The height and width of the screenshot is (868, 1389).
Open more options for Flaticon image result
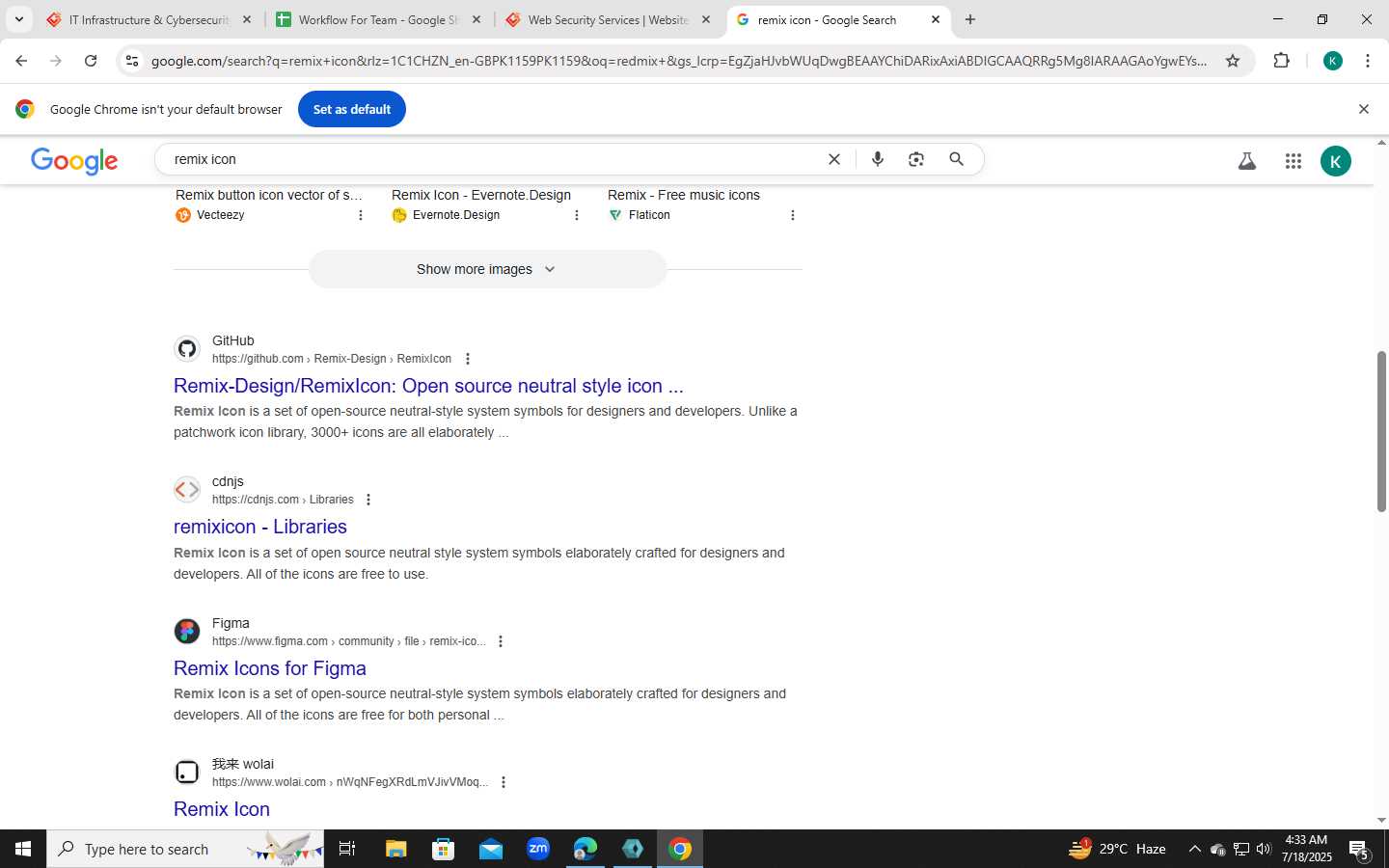coord(793,215)
